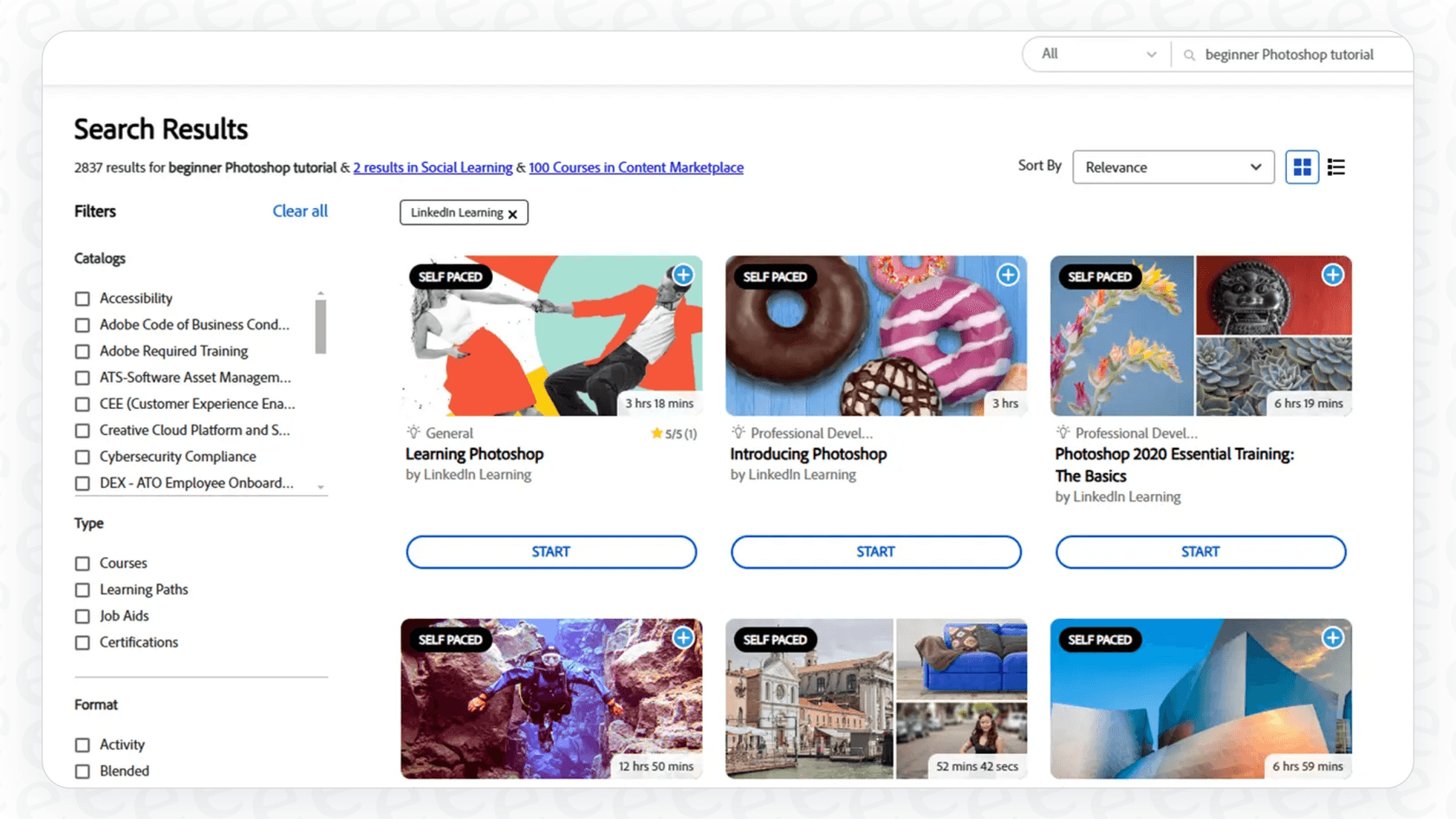
Task: Switch to grid view layout
Action: coord(1302,166)
